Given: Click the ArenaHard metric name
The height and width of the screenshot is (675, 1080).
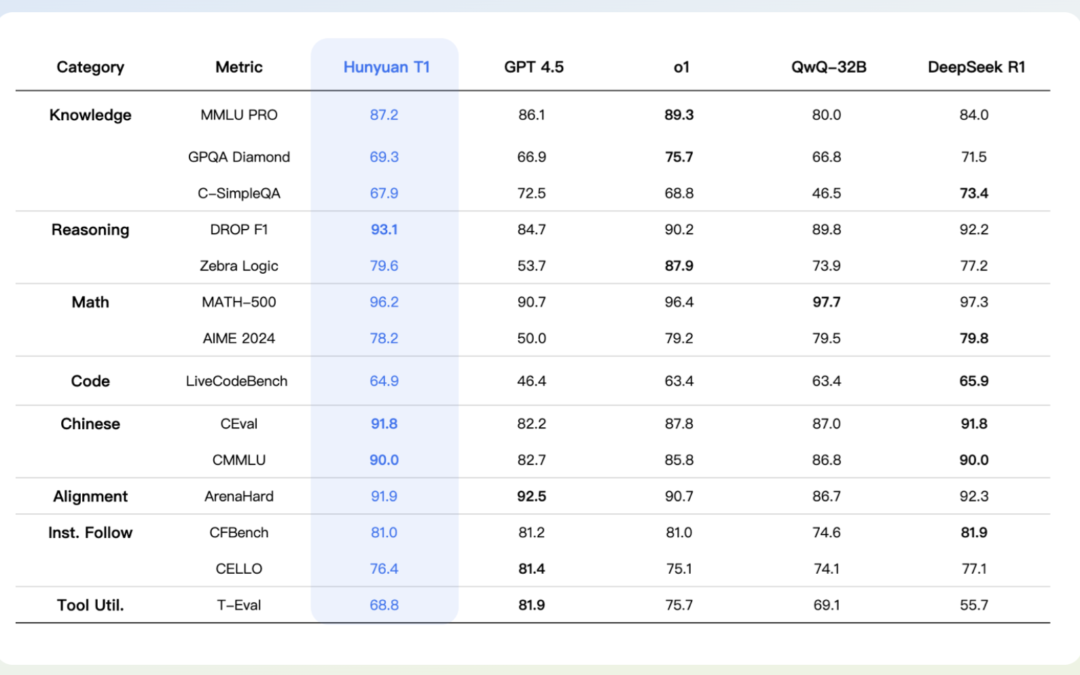Looking at the screenshot, I should click(239, 496).
